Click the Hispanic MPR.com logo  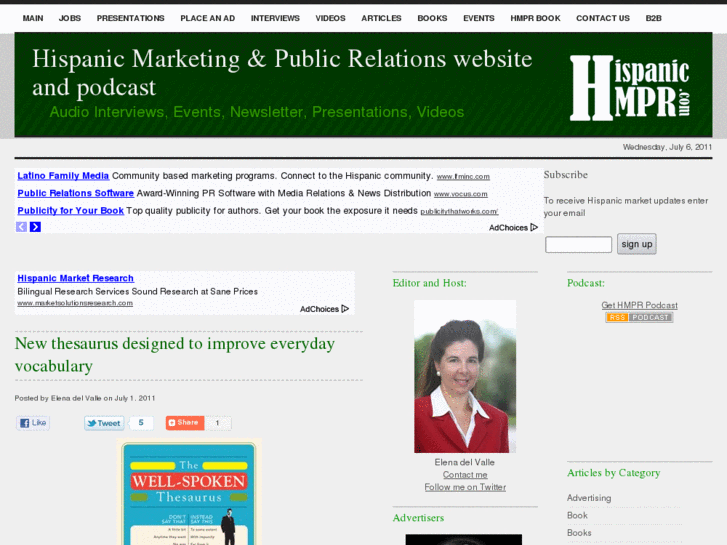click(630, 88)
